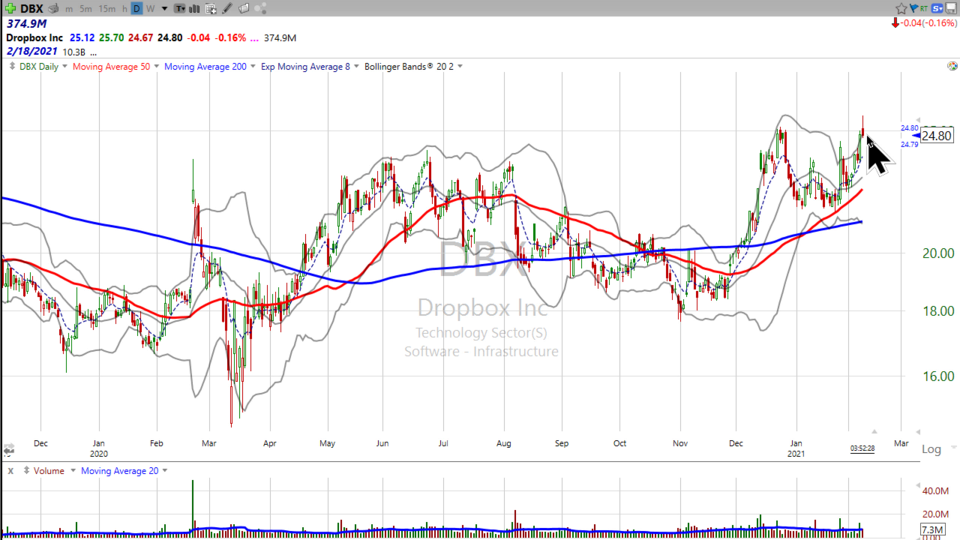Switch to the hourly 'h' timeframe
Screen dimensions: 960x540
coord(124,9)
